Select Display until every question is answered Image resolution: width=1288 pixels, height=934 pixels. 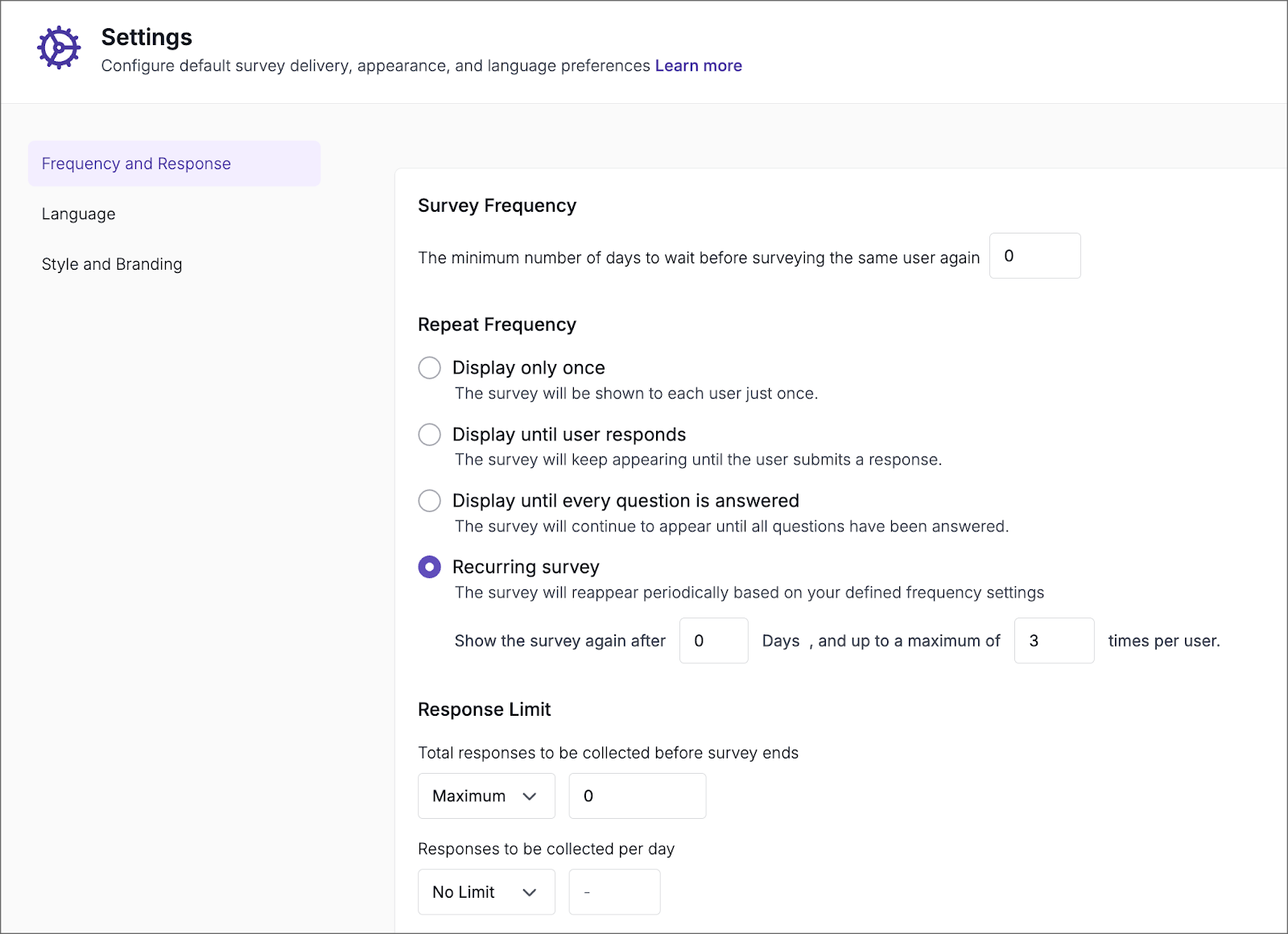pyautogui.click(x=430, y=500)
